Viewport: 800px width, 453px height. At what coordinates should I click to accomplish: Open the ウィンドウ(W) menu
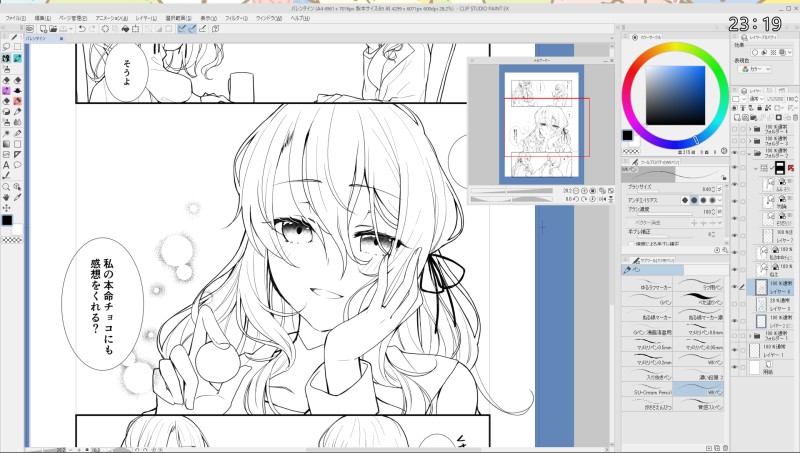coord(268,18)
